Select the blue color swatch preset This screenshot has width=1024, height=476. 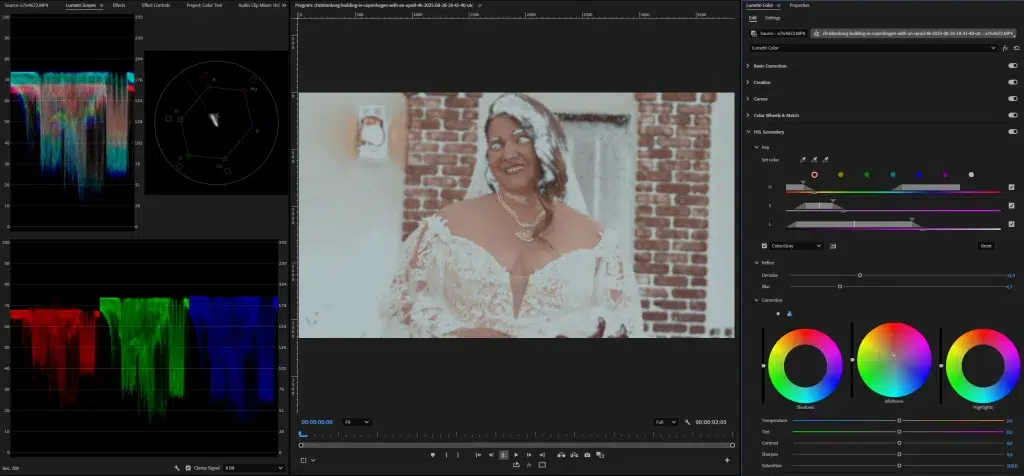tap(919, 174)
